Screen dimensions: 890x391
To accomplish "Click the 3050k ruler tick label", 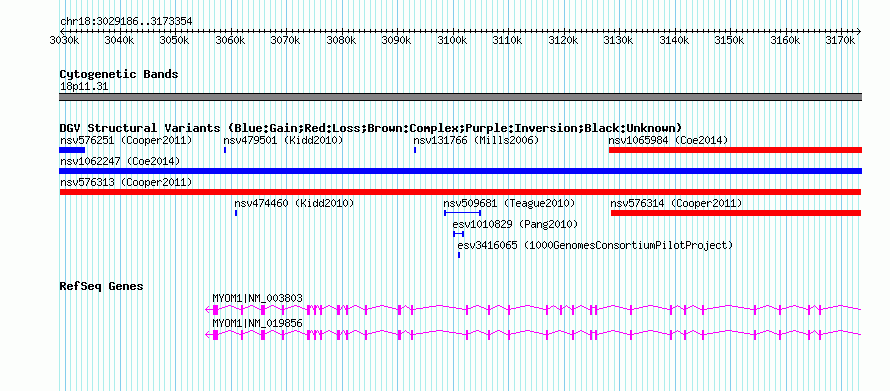I will click(x=175, y=41).
